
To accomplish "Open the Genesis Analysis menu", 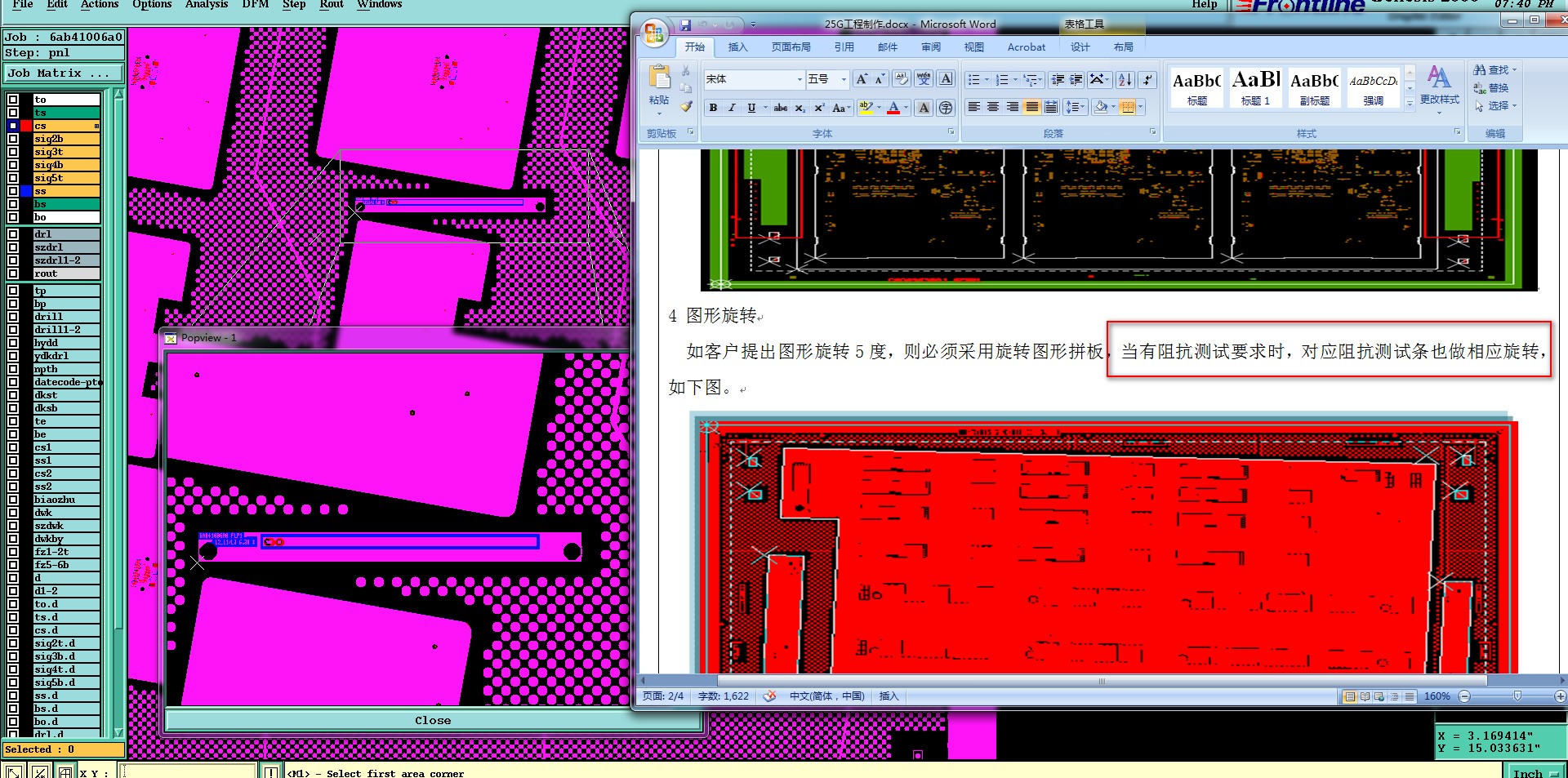I will (207, 4).
